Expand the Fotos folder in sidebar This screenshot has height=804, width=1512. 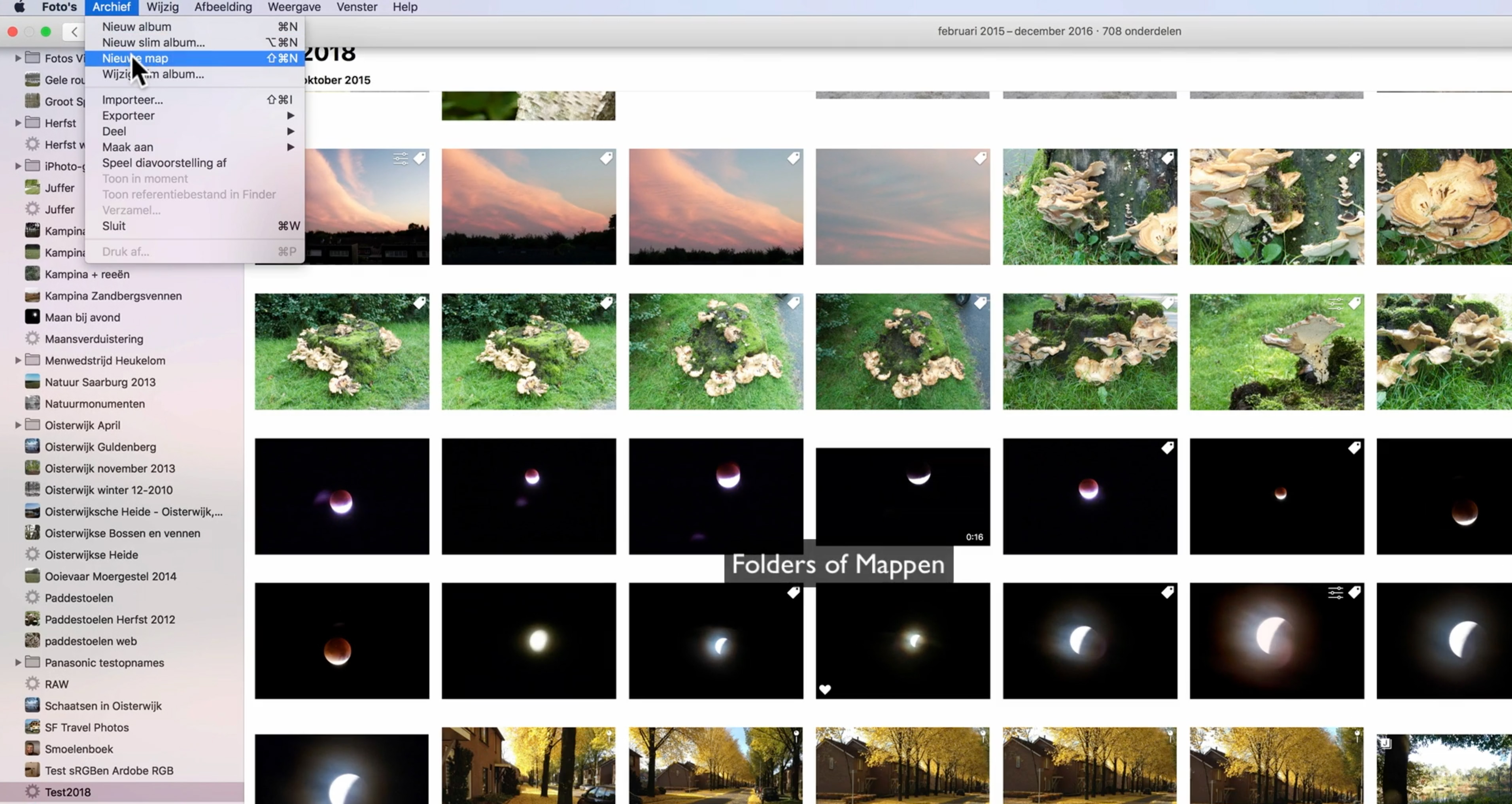18,57
